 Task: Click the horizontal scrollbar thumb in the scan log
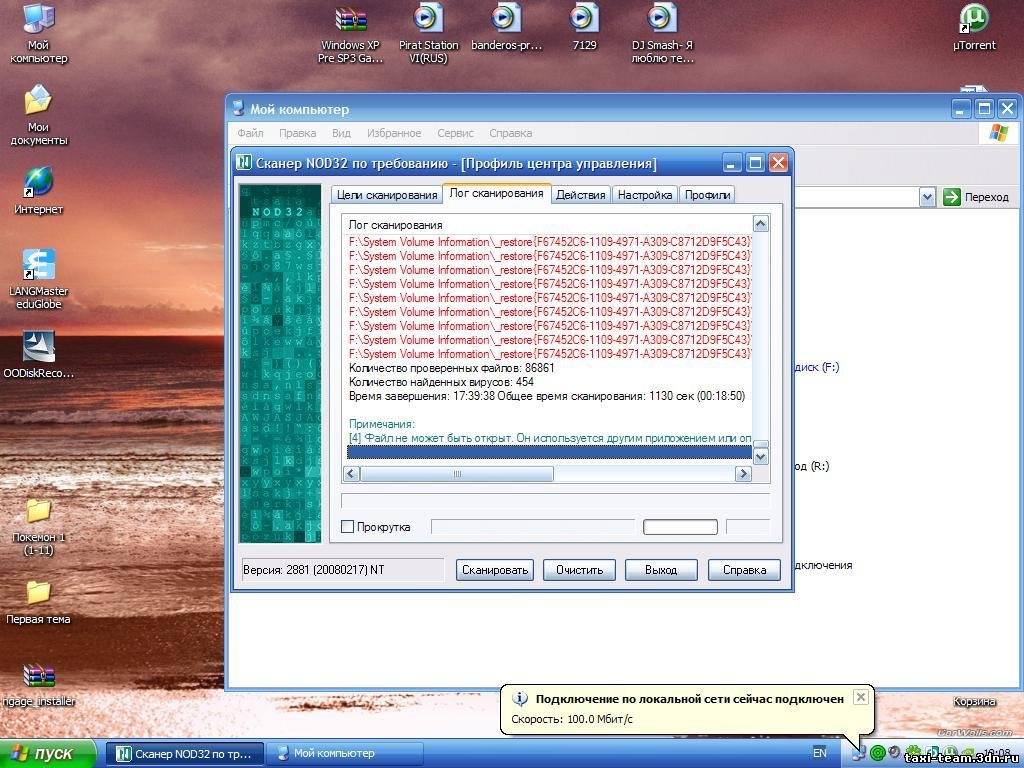pyautogui.click(x=456, y=473)
